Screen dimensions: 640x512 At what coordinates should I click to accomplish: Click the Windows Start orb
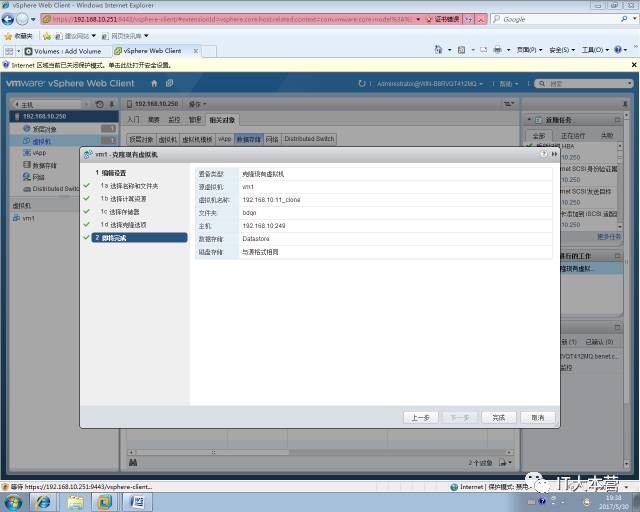click(12, 502)
